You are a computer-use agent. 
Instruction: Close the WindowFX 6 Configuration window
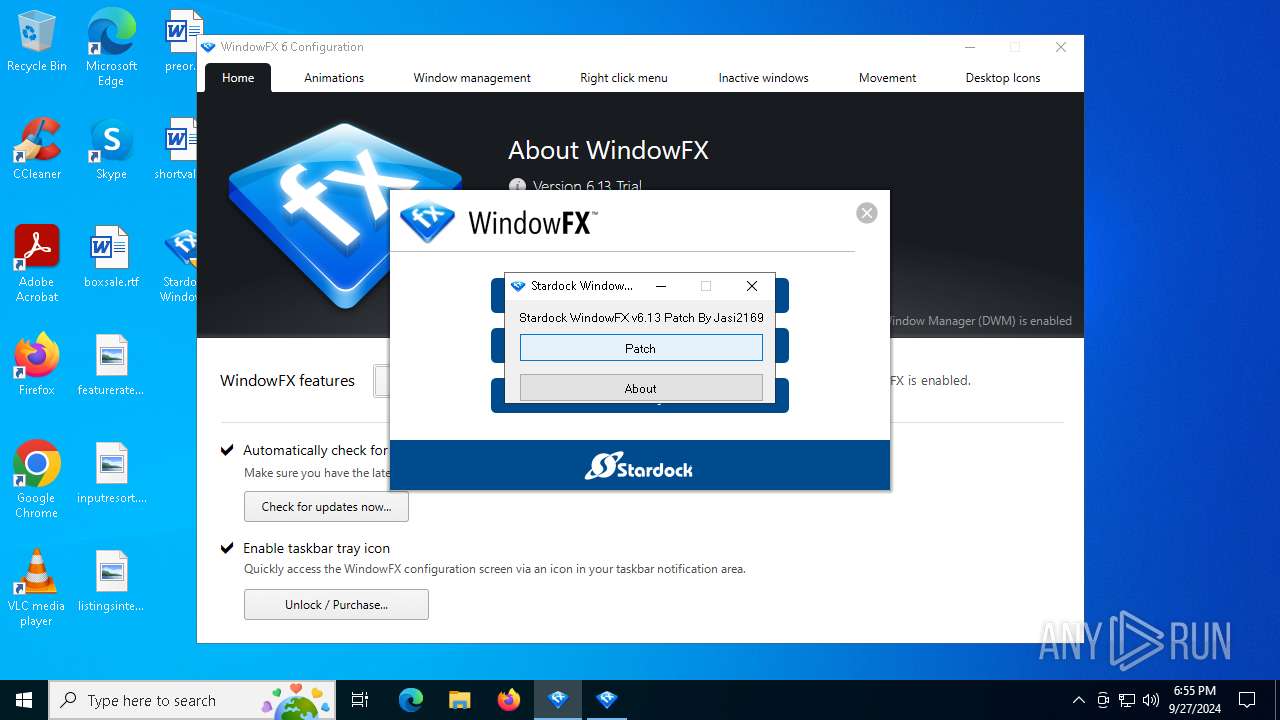pyautogui.click(x=1061, y=47)
